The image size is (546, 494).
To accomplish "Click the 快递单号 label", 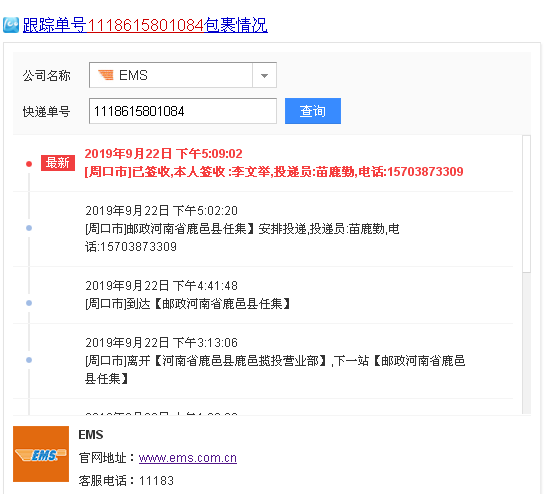I will click(46, 112).
